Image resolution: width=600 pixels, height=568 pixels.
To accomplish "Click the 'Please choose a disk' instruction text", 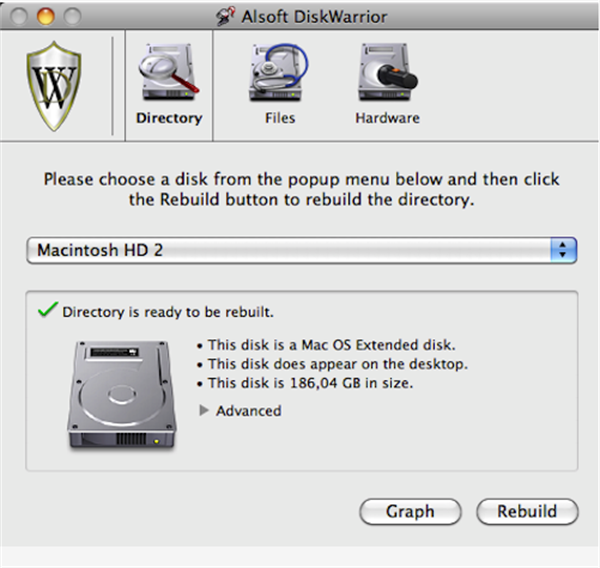I will click(302, 189).
